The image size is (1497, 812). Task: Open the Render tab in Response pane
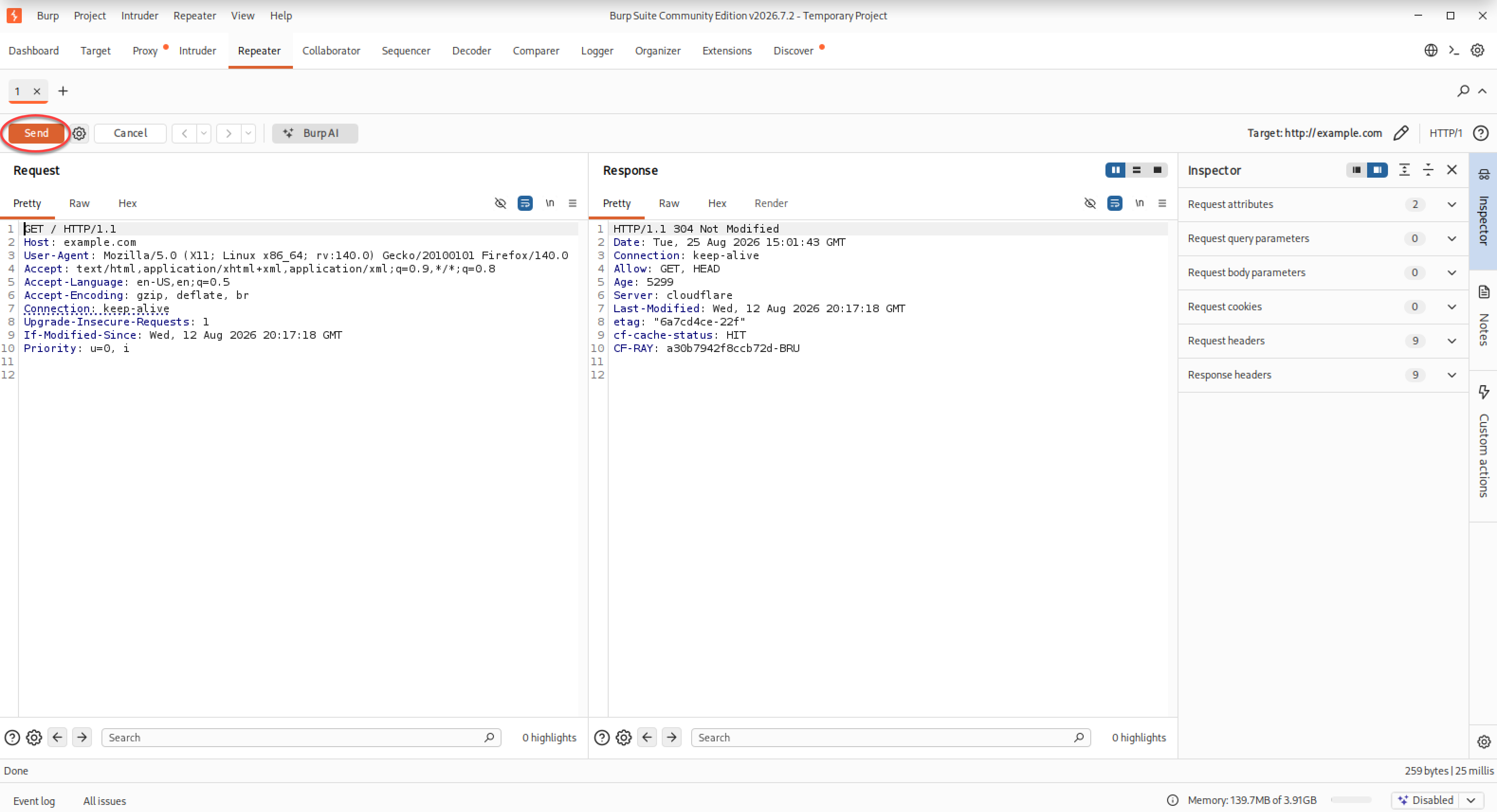[771, 203]
